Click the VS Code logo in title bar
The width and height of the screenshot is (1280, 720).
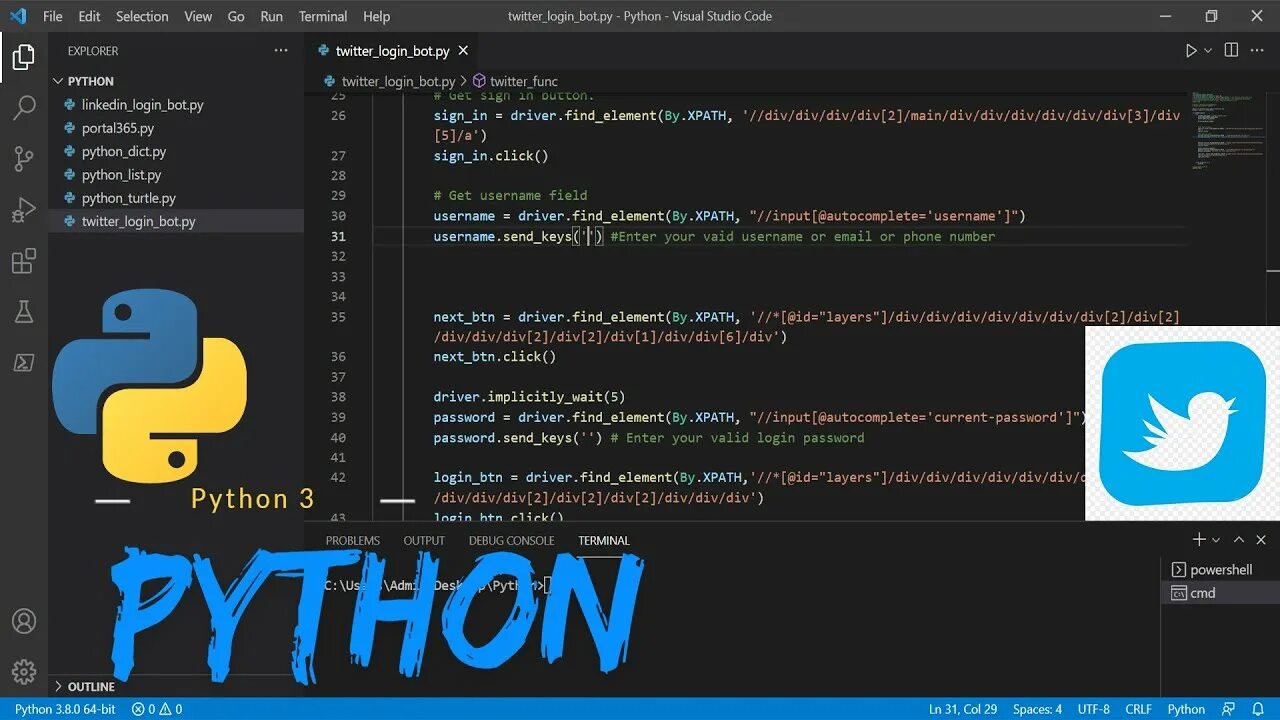point(18,16)
